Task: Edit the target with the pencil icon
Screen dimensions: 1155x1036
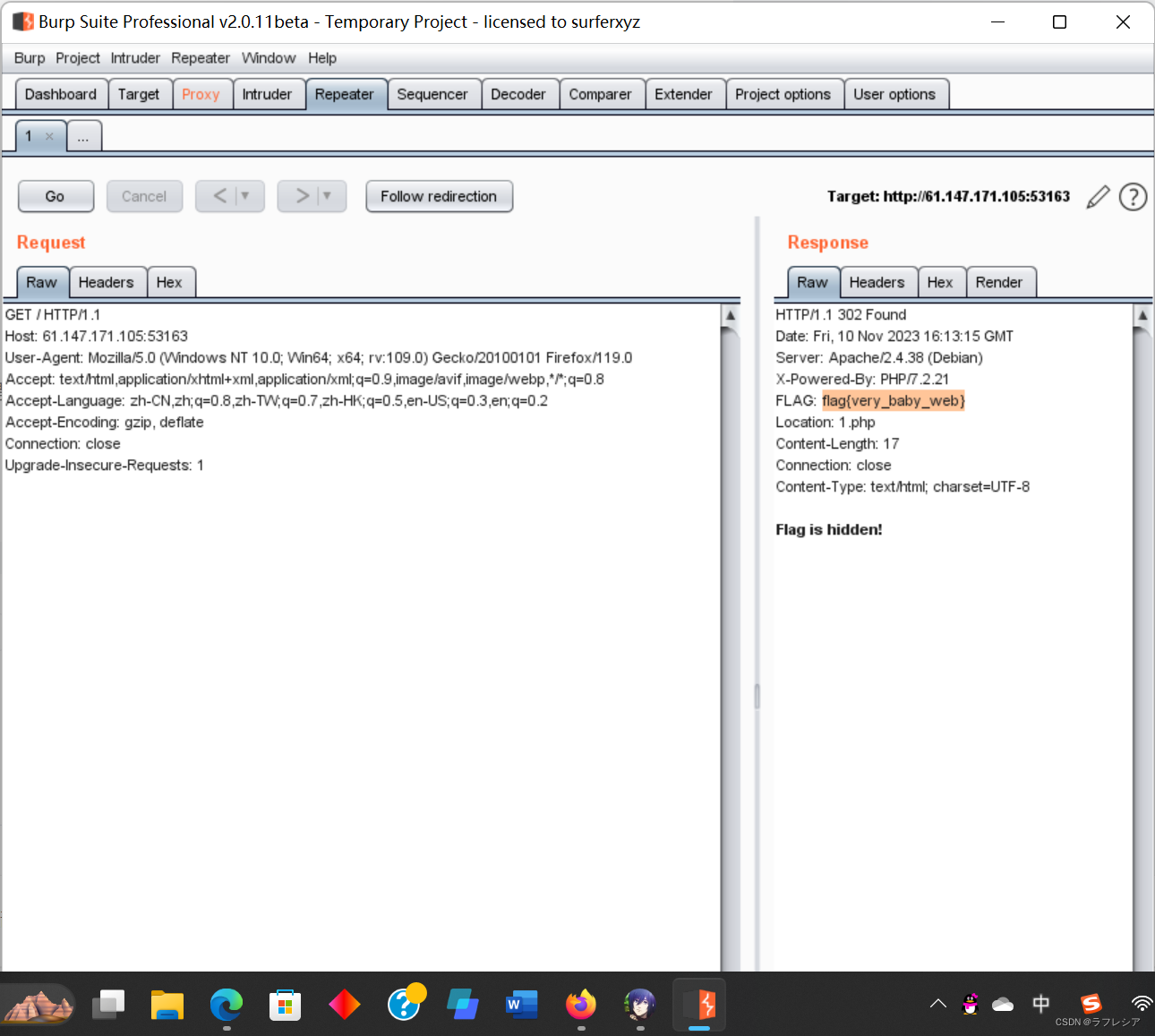Action: tap(1098, 196)
